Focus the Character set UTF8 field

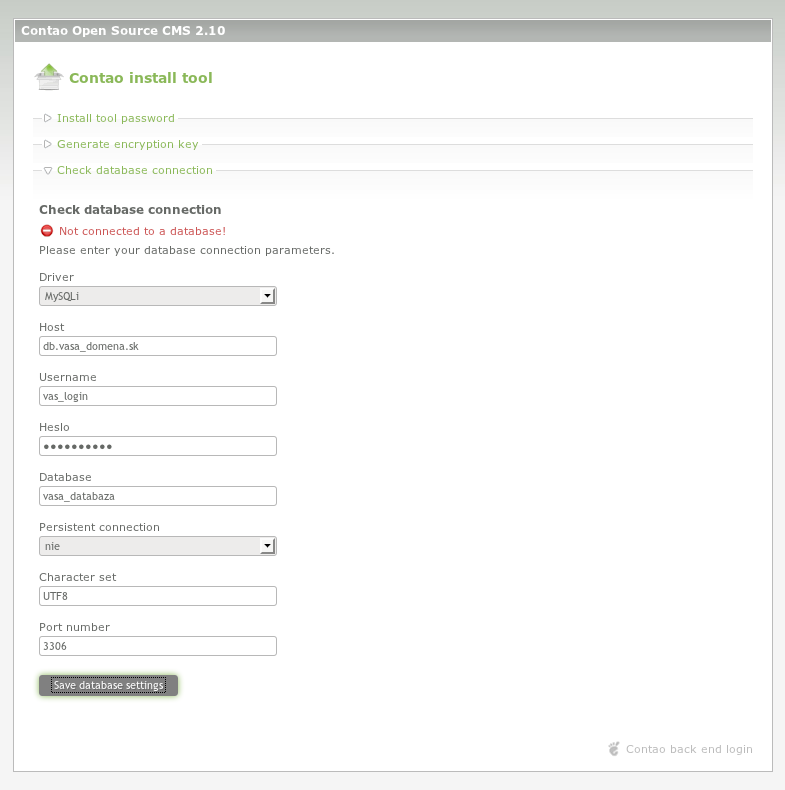(158, 596)
